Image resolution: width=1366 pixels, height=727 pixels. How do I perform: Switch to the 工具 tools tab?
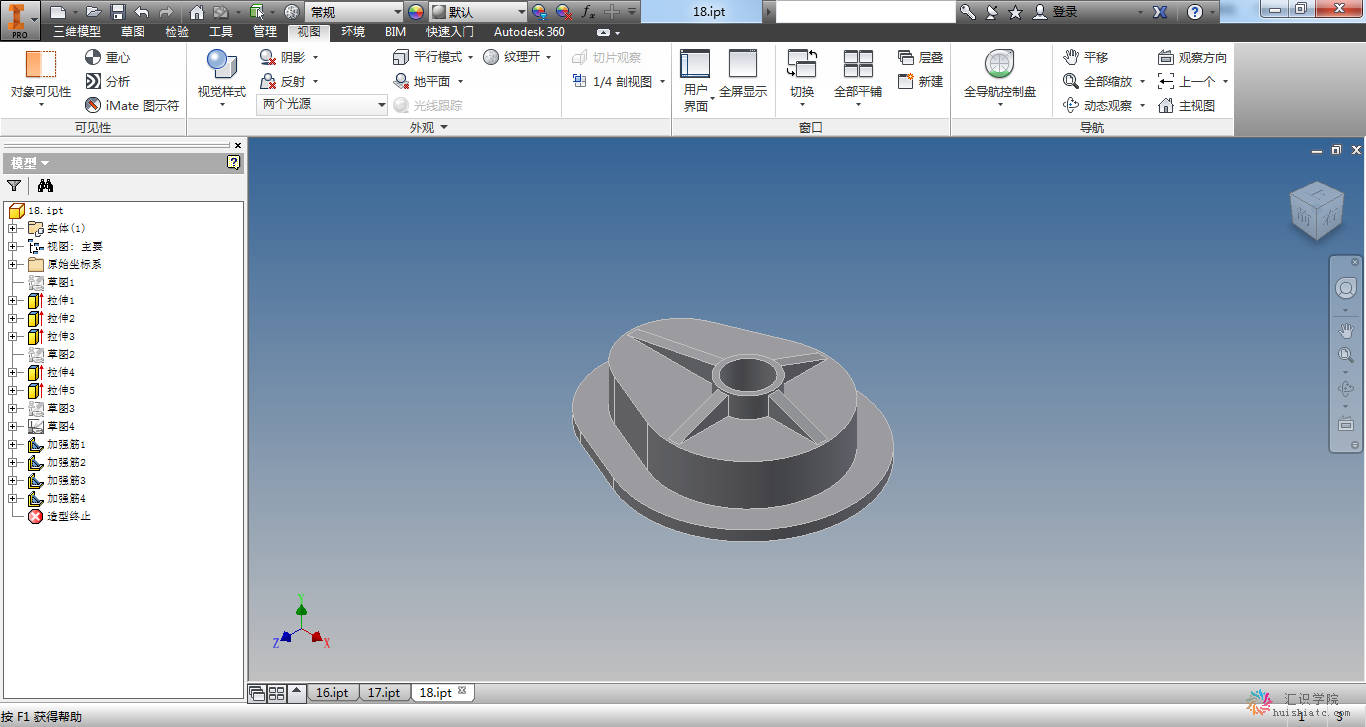point(221,32)
